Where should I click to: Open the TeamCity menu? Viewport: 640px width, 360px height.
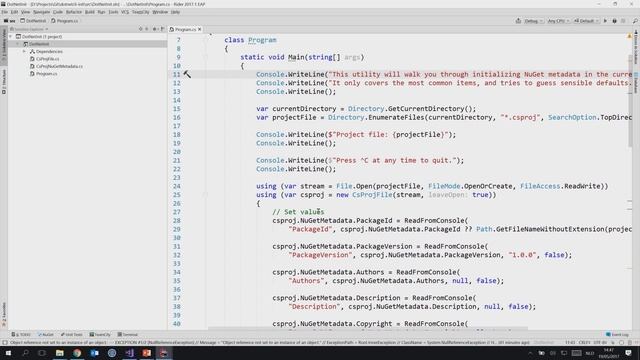pyautogui.click(x=140, y=12)
